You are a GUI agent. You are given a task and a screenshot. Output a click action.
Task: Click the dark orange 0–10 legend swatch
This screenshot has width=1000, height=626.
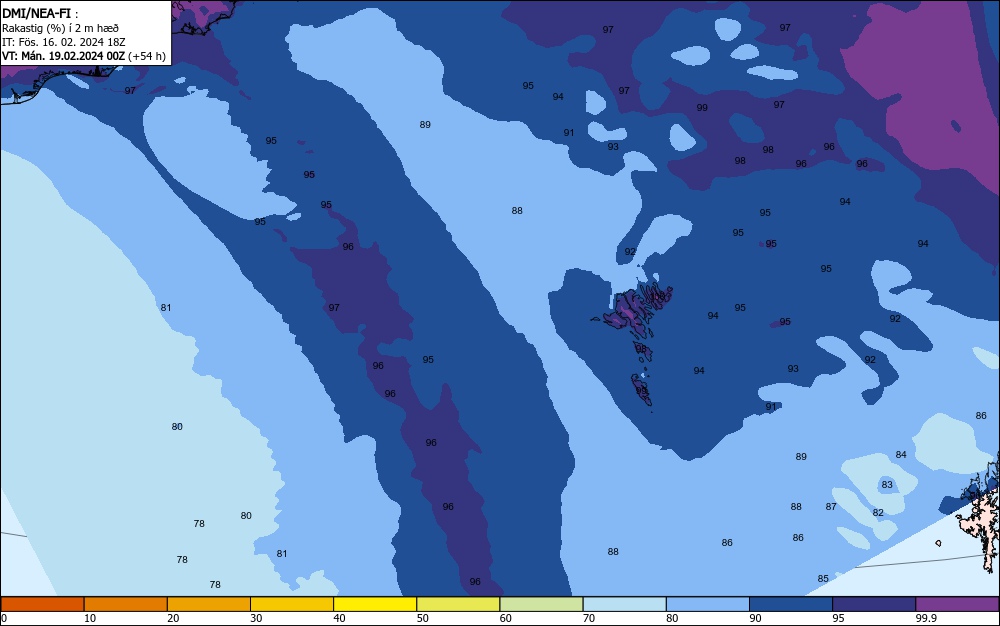click(x=42, y=604)
